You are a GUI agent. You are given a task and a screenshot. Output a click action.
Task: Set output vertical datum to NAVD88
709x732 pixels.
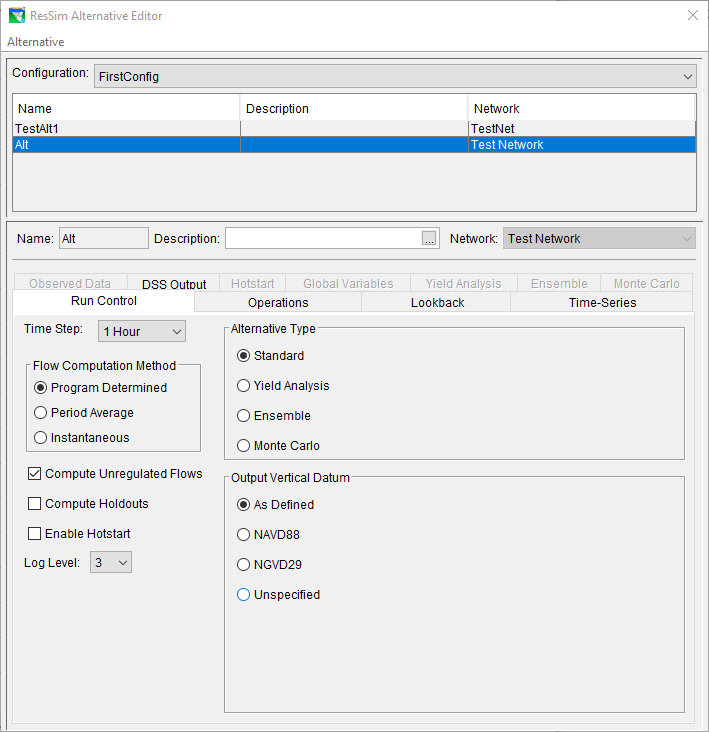tap(244, 535)
